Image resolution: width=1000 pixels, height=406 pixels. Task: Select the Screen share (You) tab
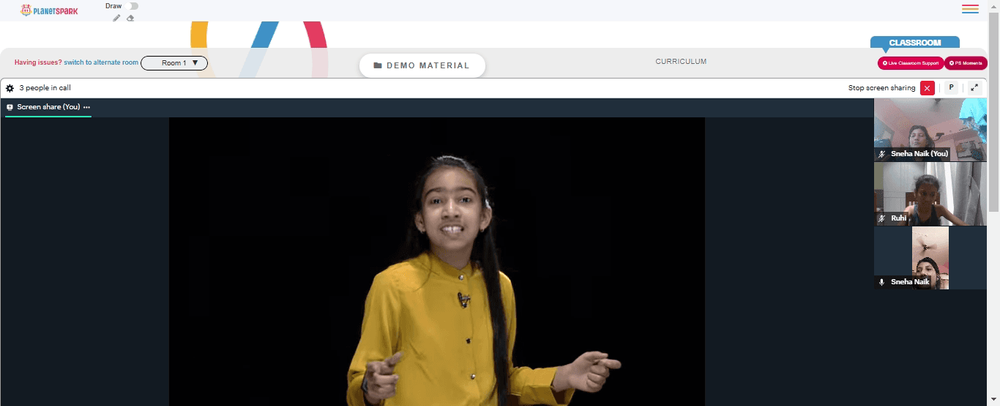tap(48, 107)
